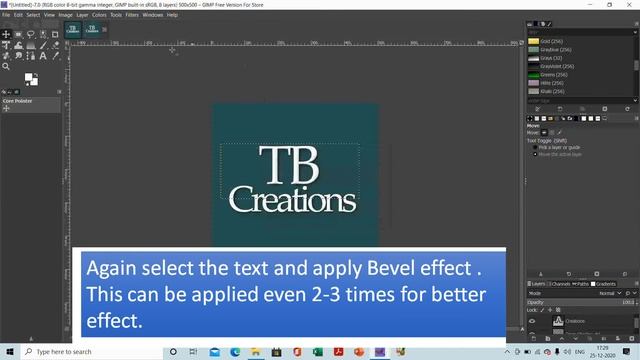Open layer mode group switch dropdown
The height and width of the screenshot is (360, 640).
point(631,293)
